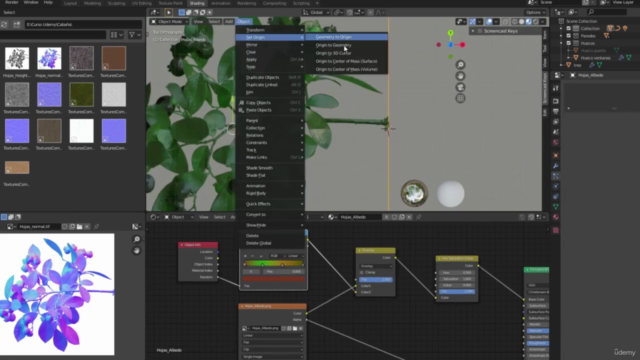
Task: Choose Origin to Center of Mass (Surface)
Action: pyautogui.click(x=346, y=61)
